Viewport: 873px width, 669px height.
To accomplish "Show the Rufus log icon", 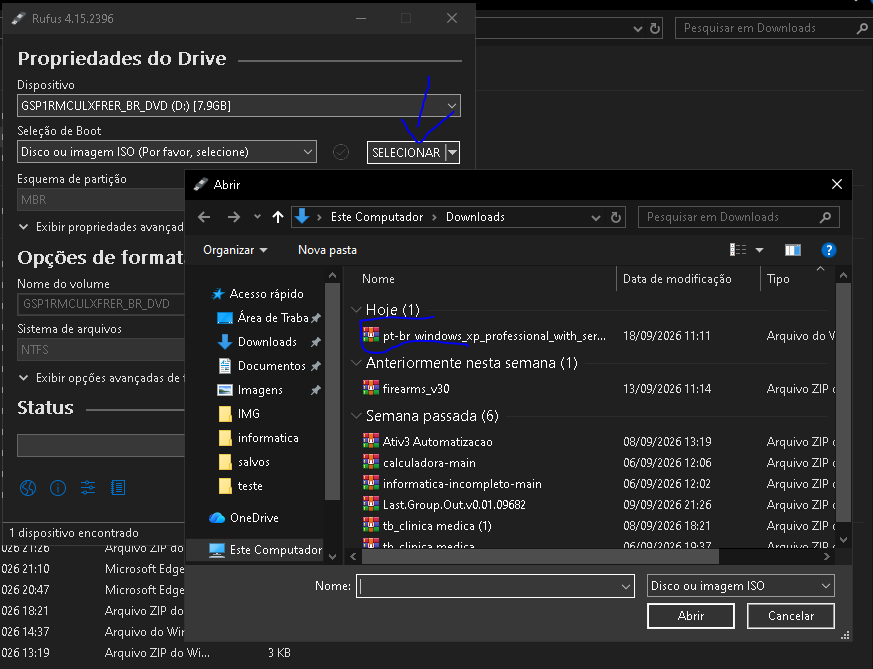I will pos(118,488).
